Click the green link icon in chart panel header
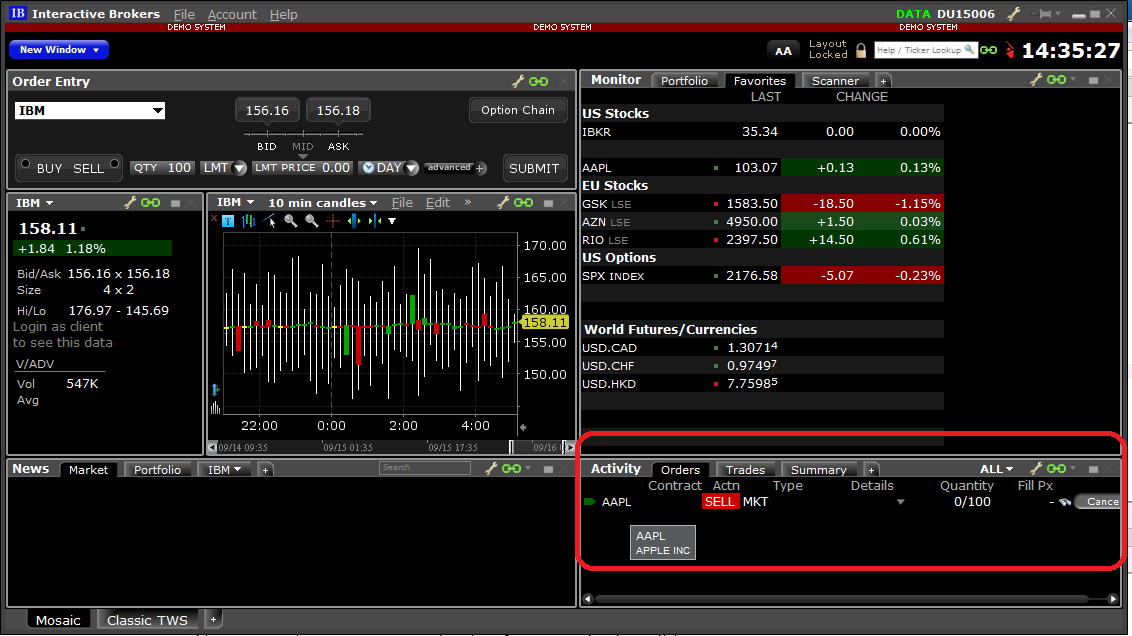 pyautogui.click(x=523, y=203)
